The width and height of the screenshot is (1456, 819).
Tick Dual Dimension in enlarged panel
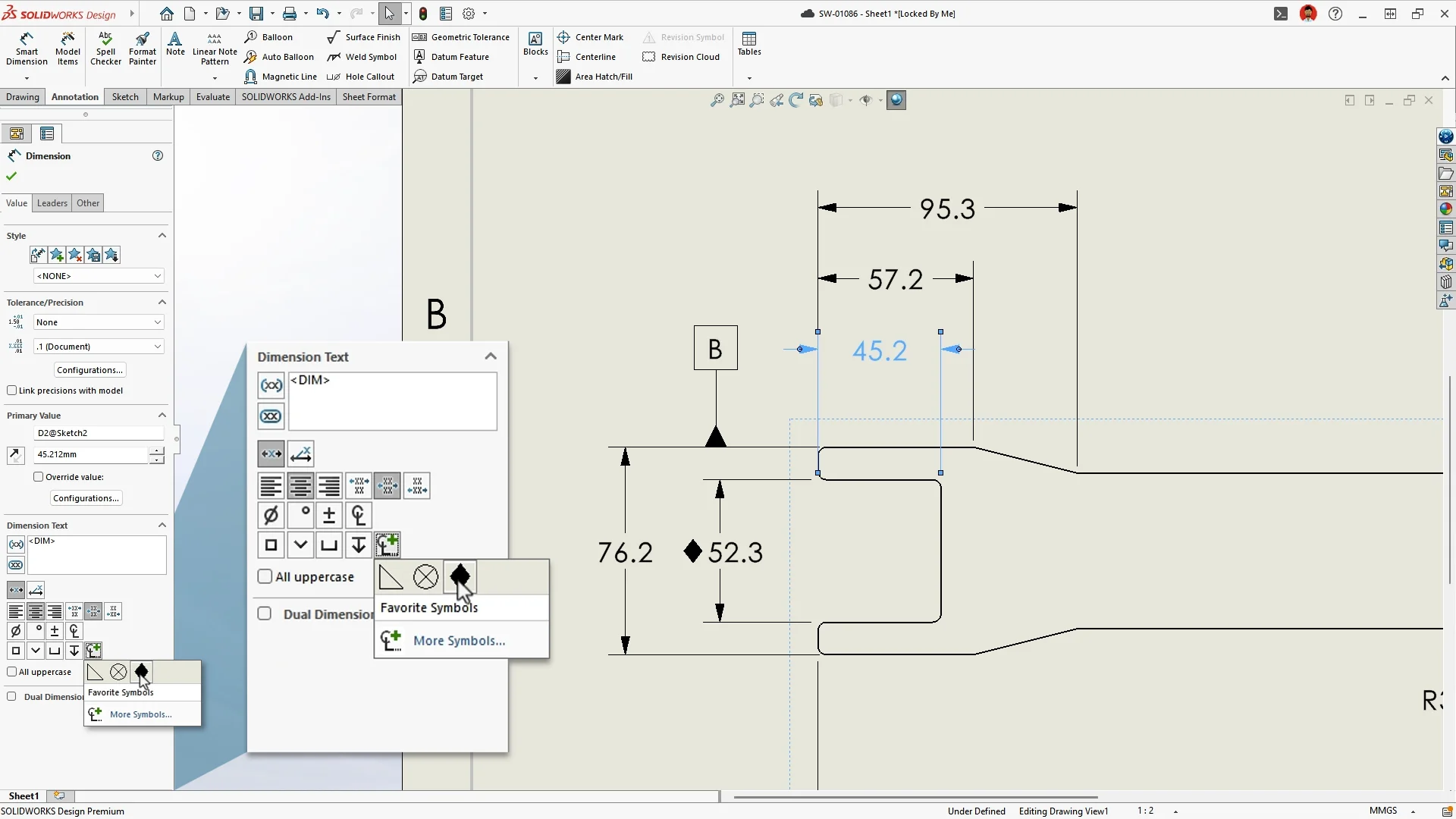click(265, 613)
